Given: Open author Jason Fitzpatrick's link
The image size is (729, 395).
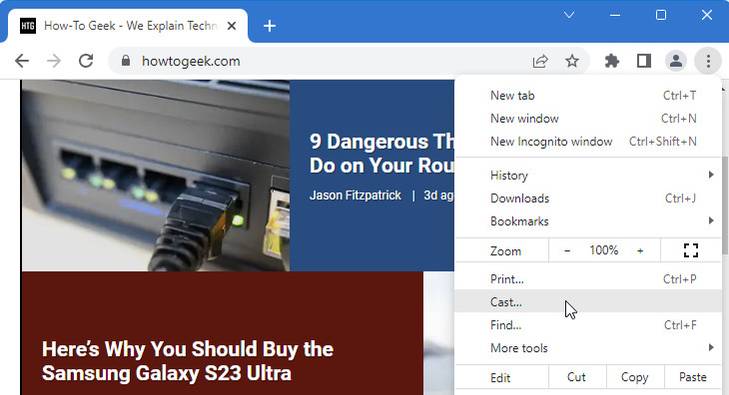Looking at the screenshot, I should click(x=355, y=195).
